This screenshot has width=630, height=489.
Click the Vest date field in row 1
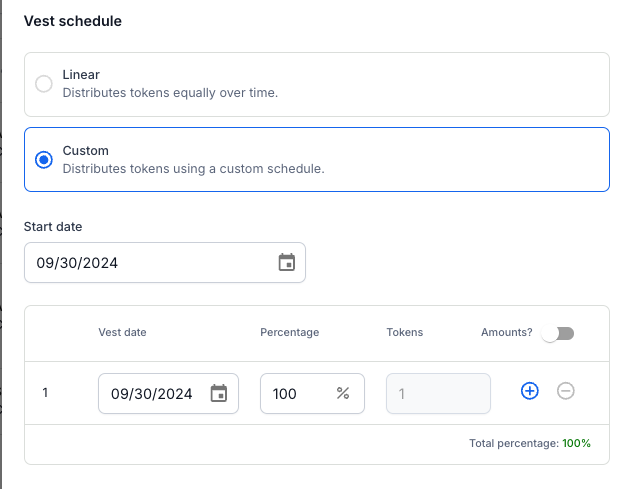tap(168, 393)
